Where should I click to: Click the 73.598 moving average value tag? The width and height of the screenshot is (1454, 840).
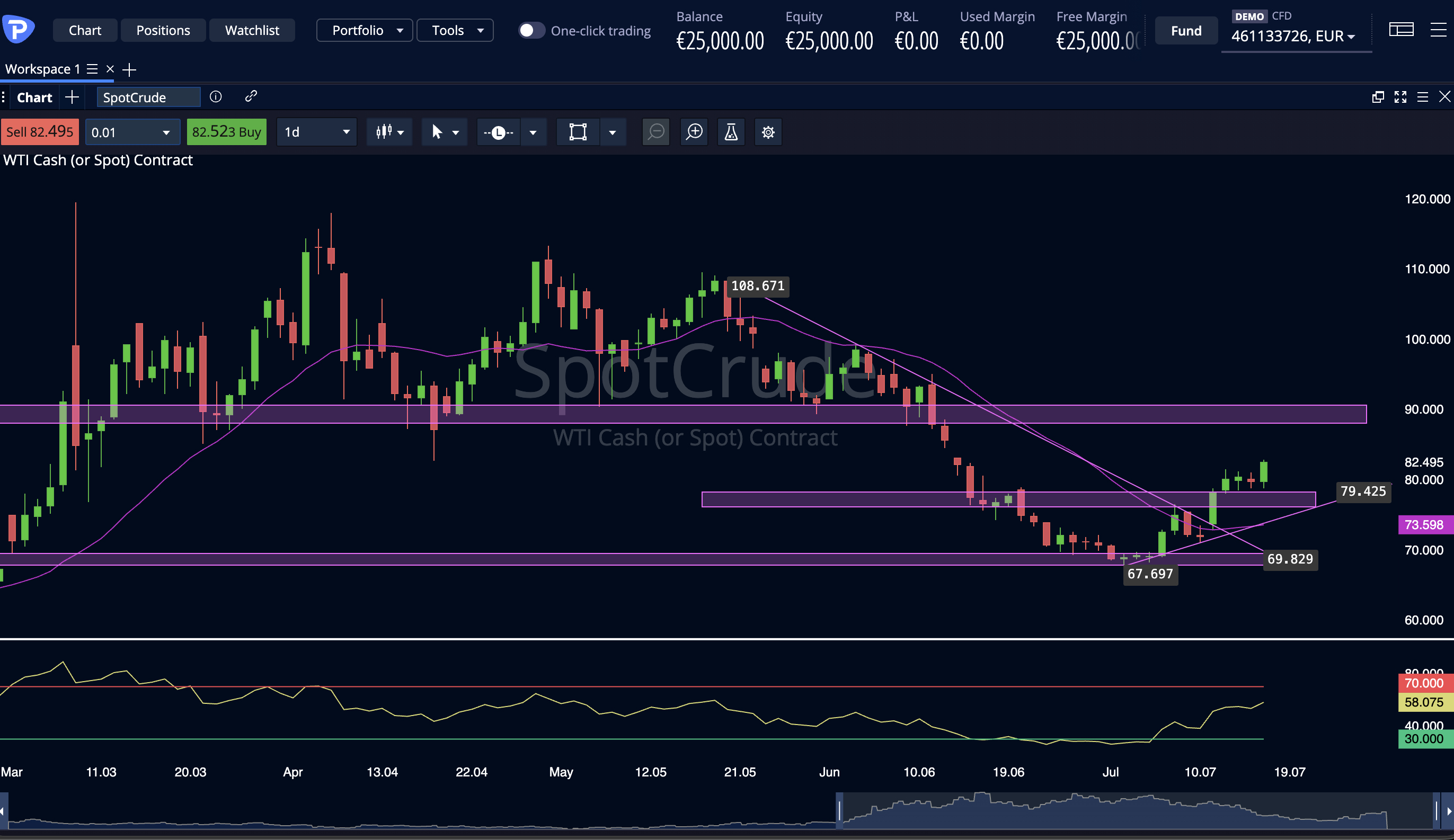[1425, 525]
